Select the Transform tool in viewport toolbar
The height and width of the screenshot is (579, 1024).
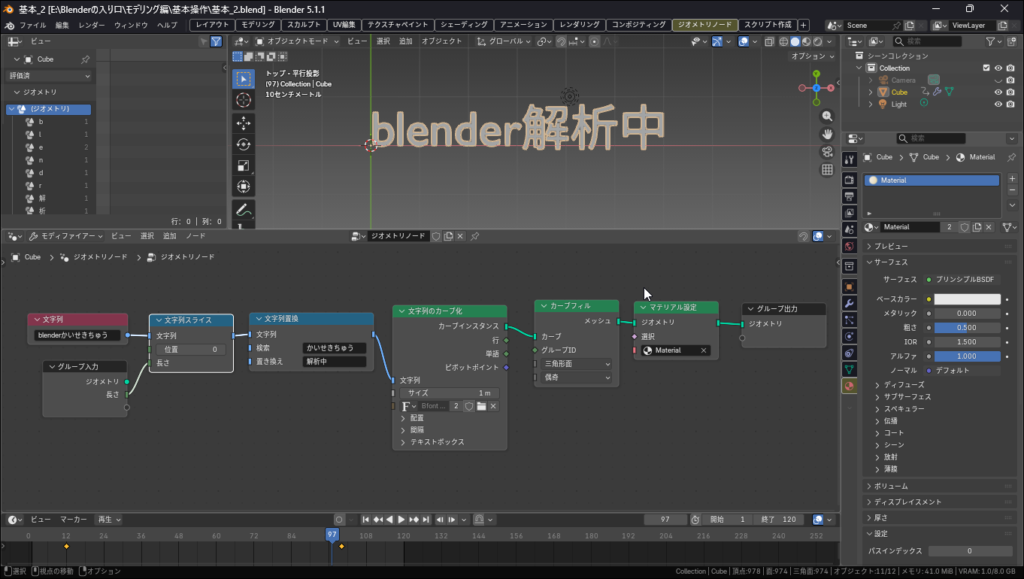pyautogui.click(x=244, y=187)
